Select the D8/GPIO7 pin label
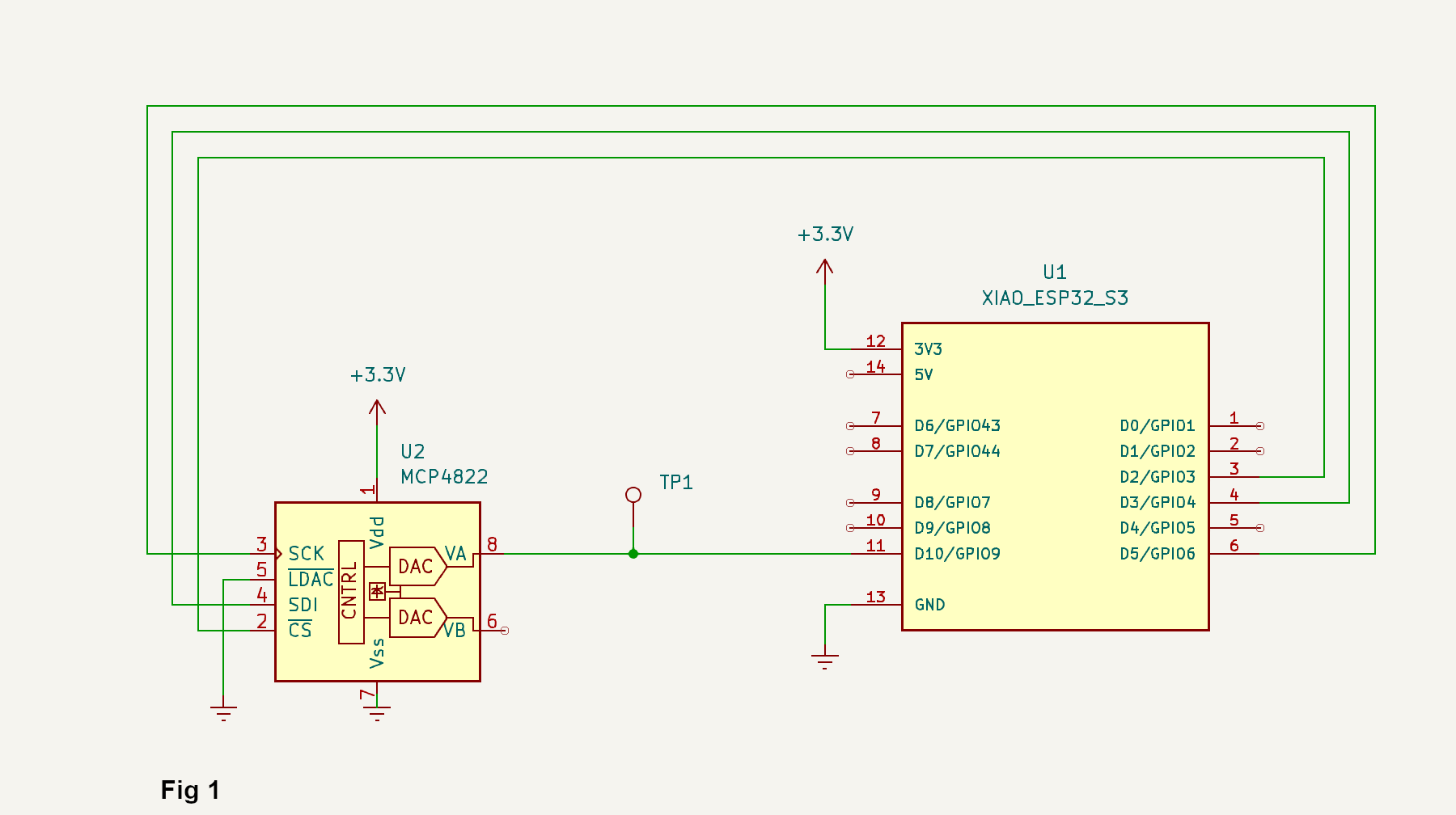This screenshot has width=1456, height=815. pos(952,503)
